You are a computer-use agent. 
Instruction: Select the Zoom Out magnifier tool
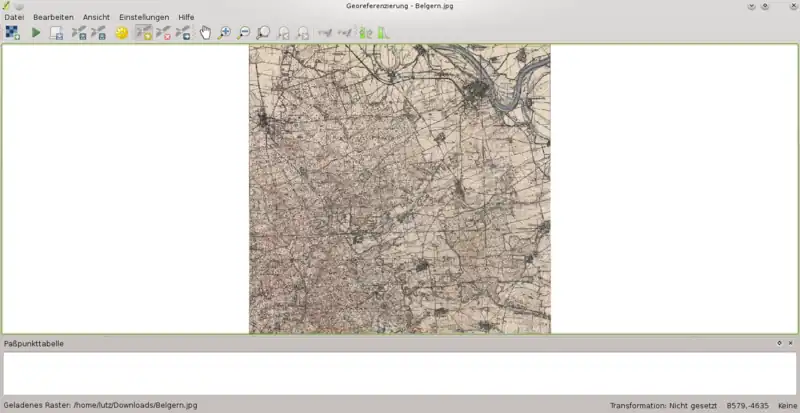pos(244,33)
